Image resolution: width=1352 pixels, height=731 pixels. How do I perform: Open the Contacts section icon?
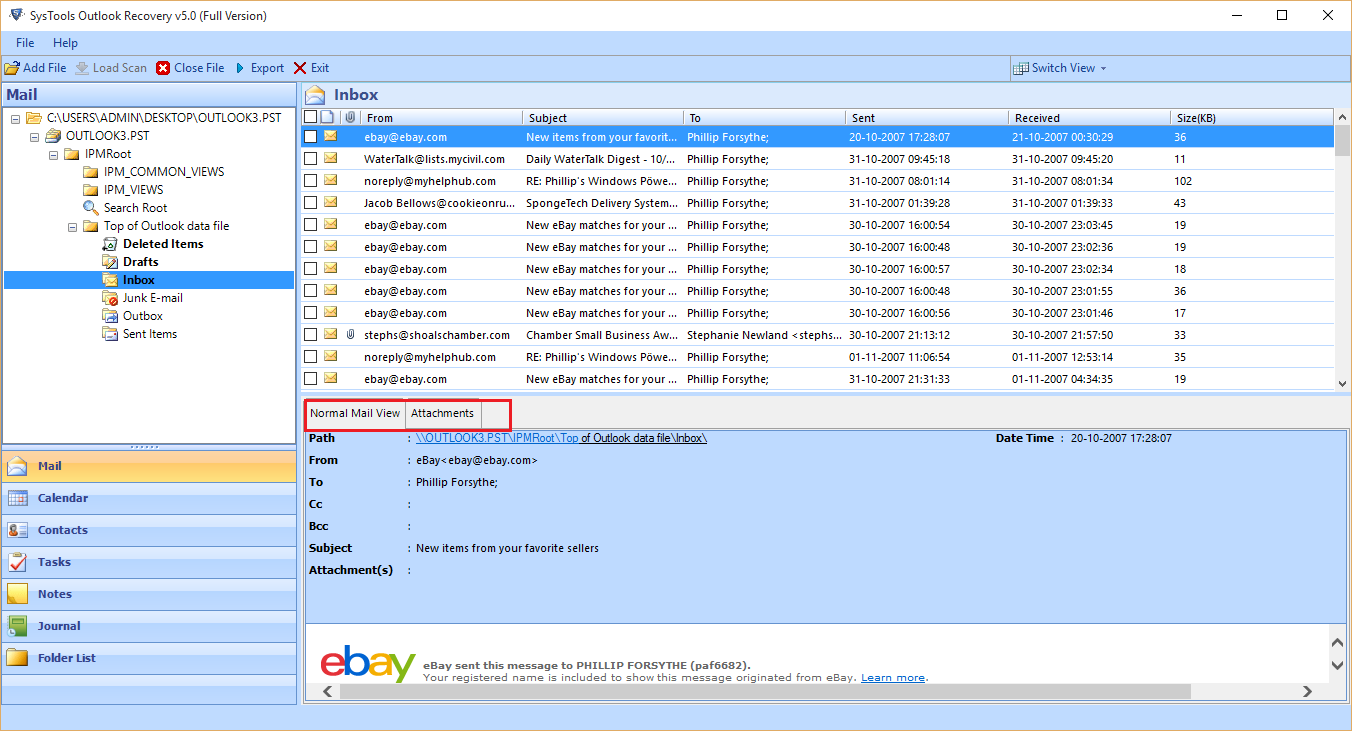[x=17, y=530]
